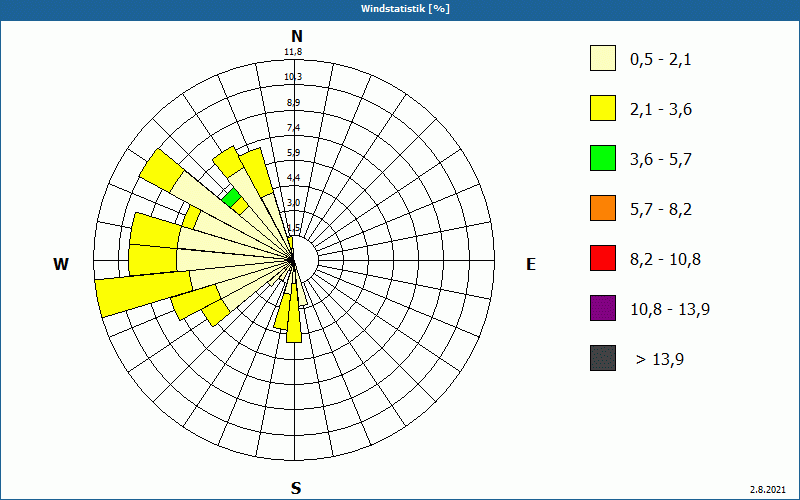The width and height of the screenshot is (800, 500).
Task: Click the green 3,6 - 5,7 legend swatch
Action: pos(603,158)
